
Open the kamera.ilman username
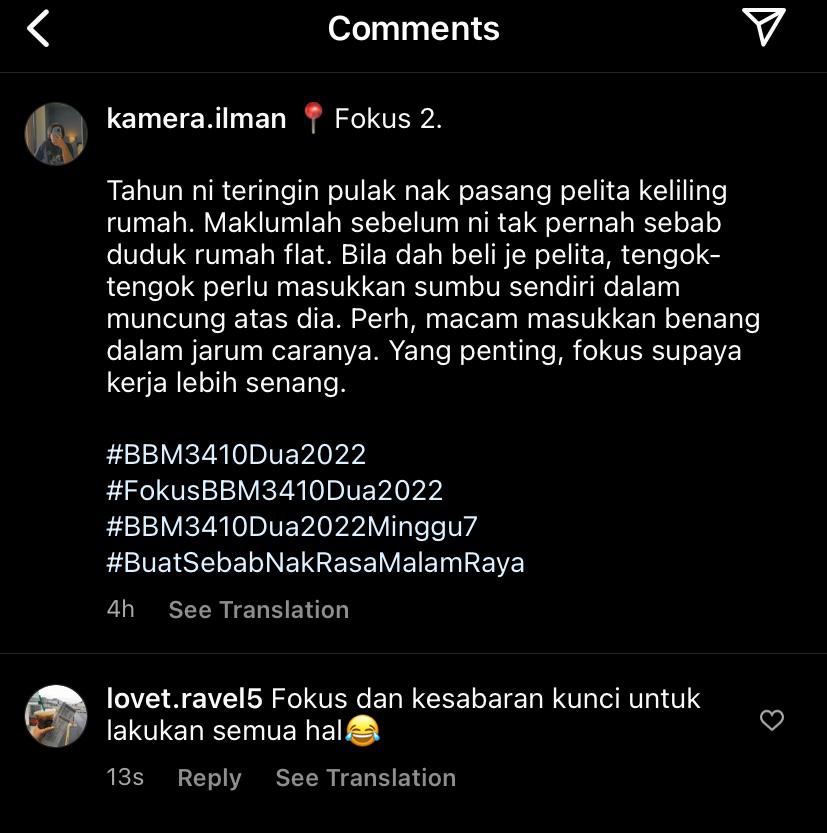[x=196, y=118]
